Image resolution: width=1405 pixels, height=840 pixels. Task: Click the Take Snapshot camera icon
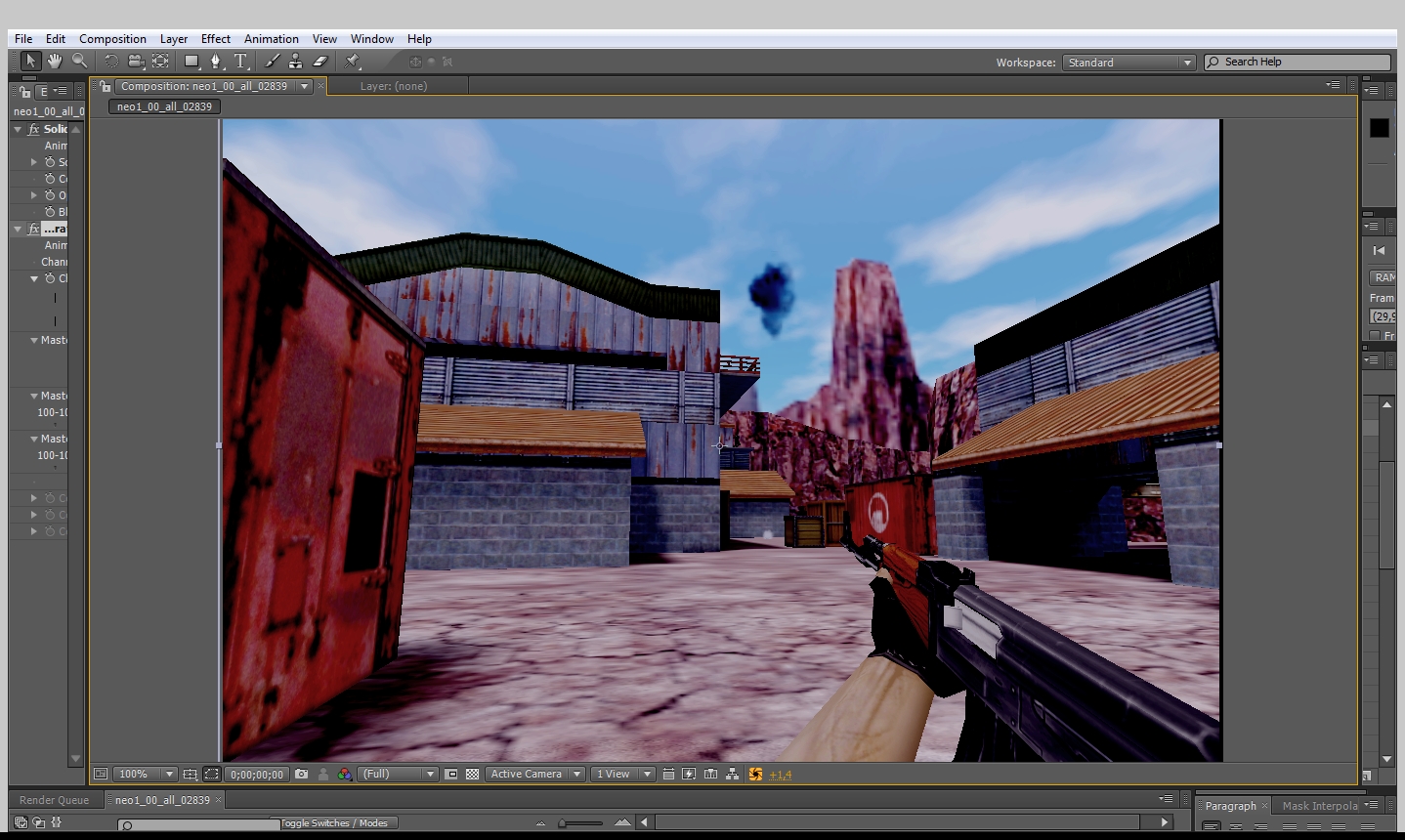302,774
